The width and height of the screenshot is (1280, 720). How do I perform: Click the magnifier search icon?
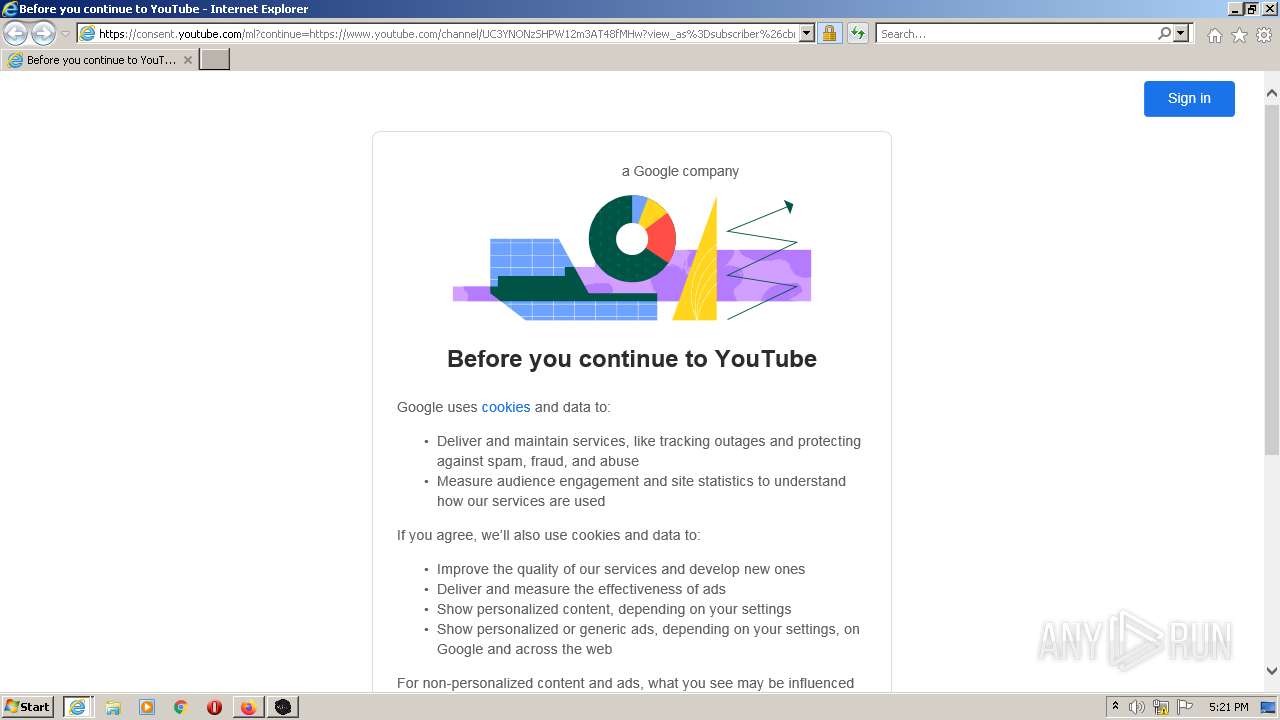click(x=1164, y=34)
